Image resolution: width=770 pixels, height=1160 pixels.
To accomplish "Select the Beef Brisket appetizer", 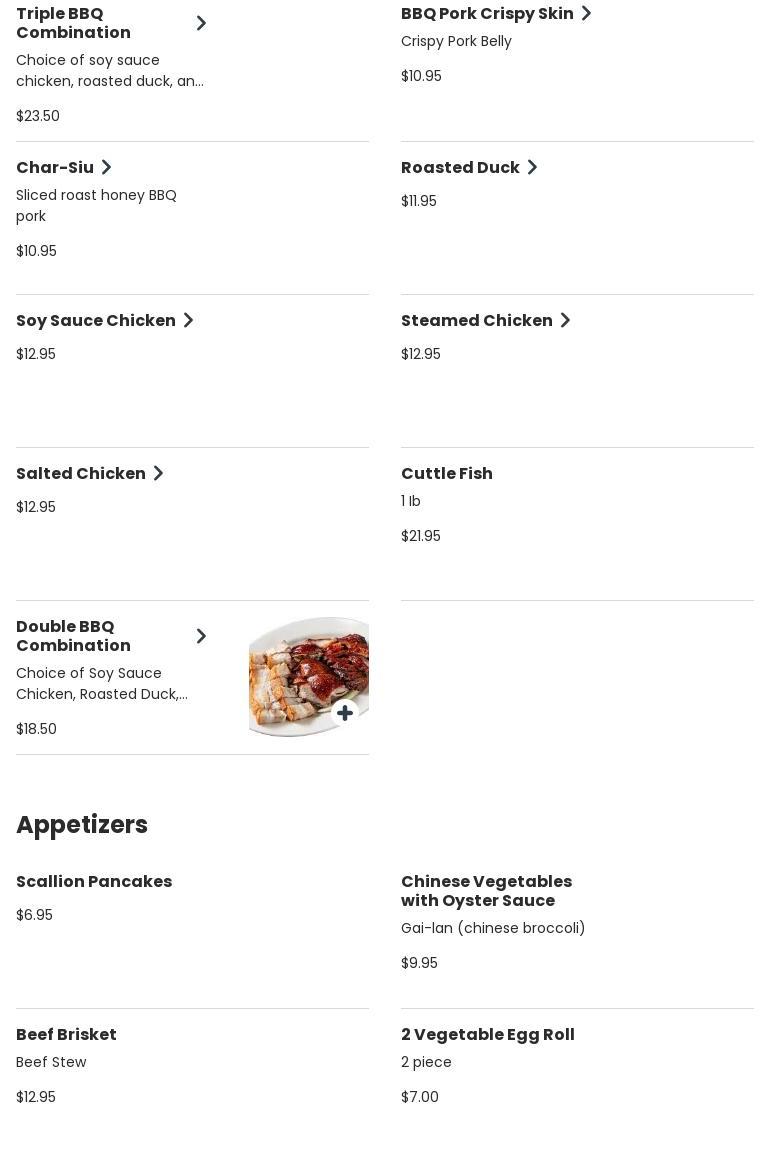I will pyautogui.click(x=66, y=1034).
